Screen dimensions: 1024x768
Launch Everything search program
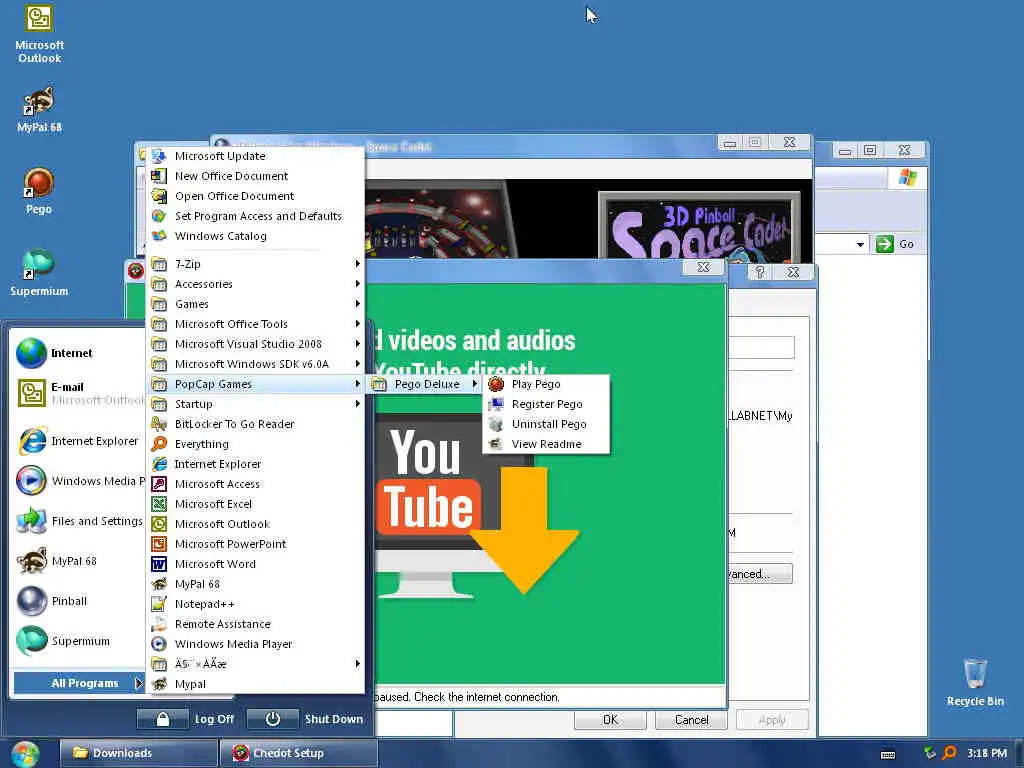click(x=255, y=444)
